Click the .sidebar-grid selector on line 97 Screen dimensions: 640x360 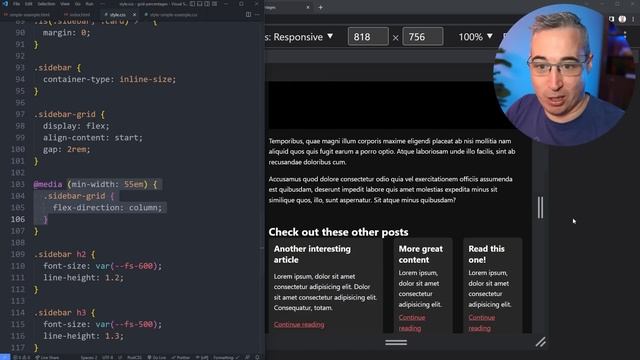(x=64, y=114)
